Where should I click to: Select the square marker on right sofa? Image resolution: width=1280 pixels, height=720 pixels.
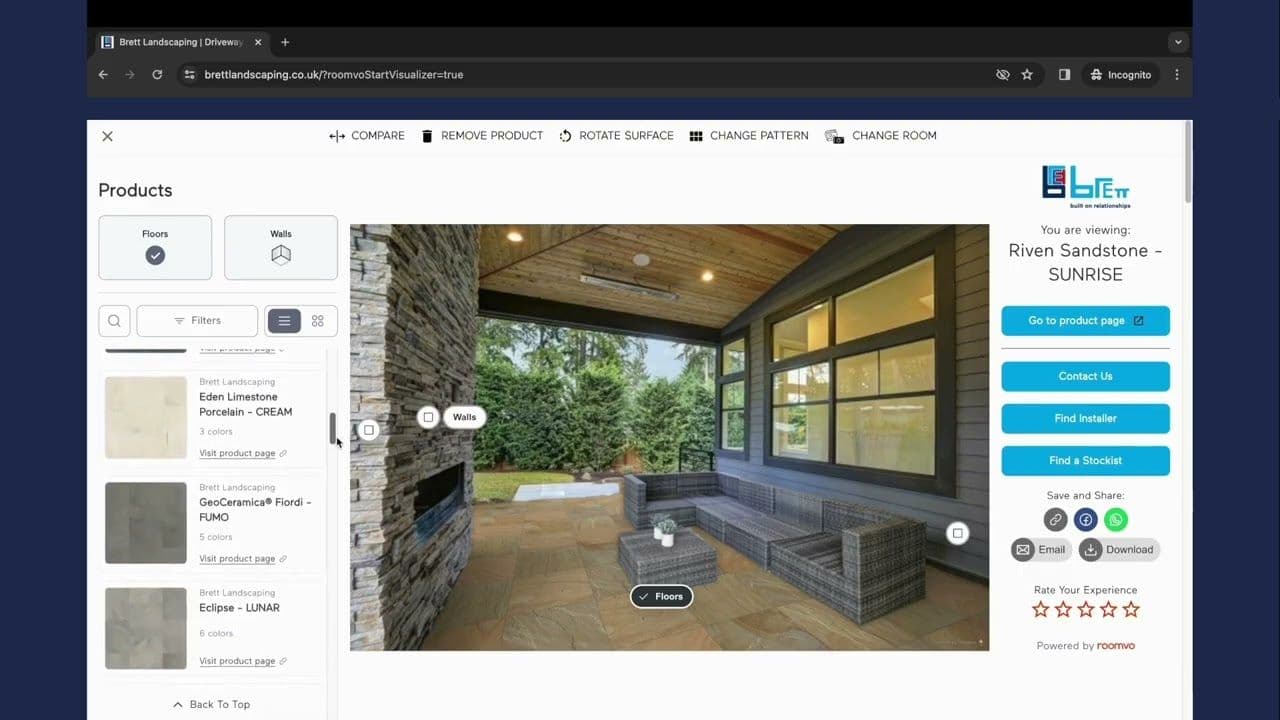tap(957, 533)
